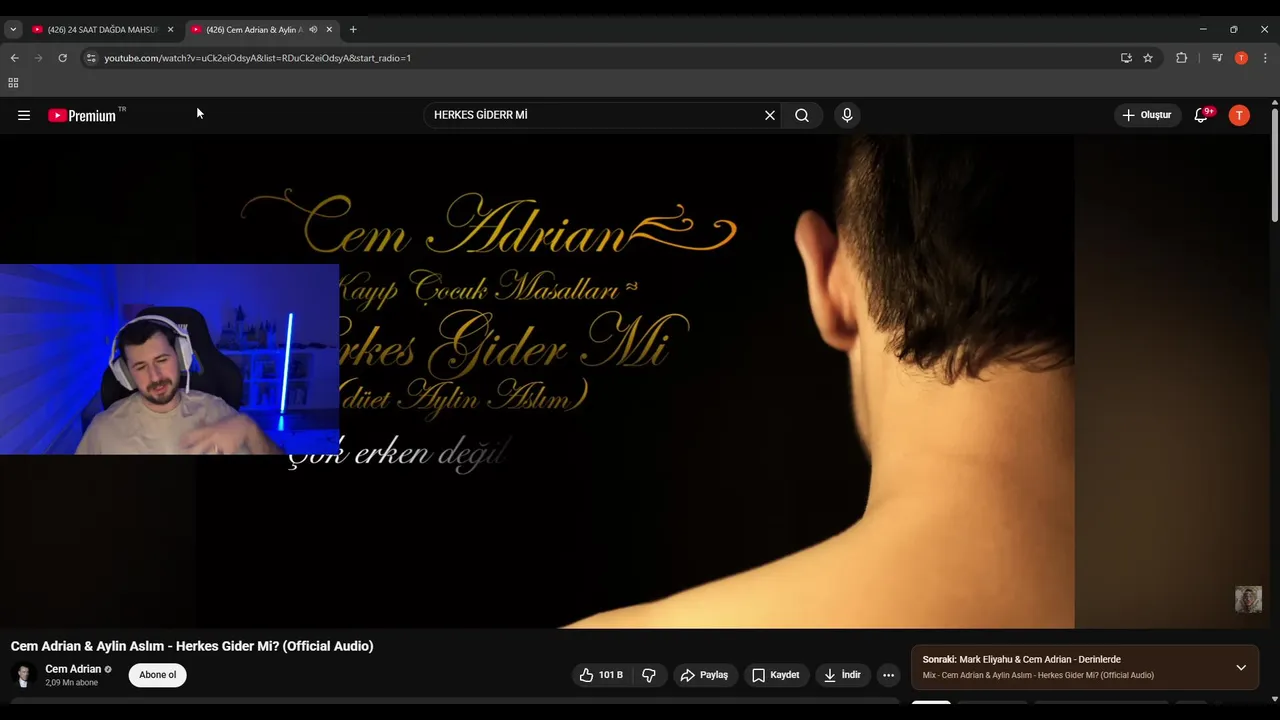Open Chrome profile avatar
The width and height of the screenshot is (1280, 720).
click(x=1241, y=58)
